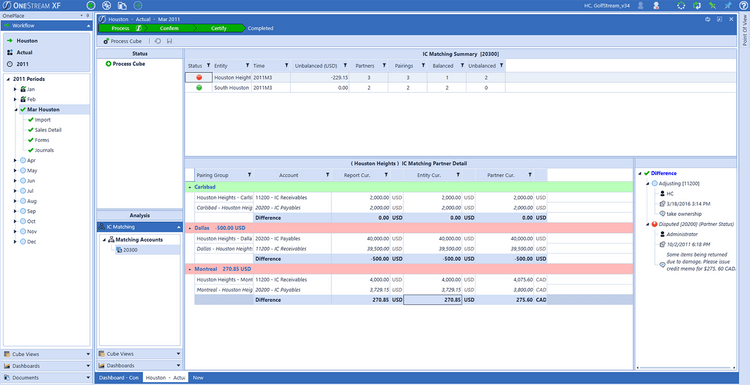
Task: Open the Partners column filter
Action: 384,66
